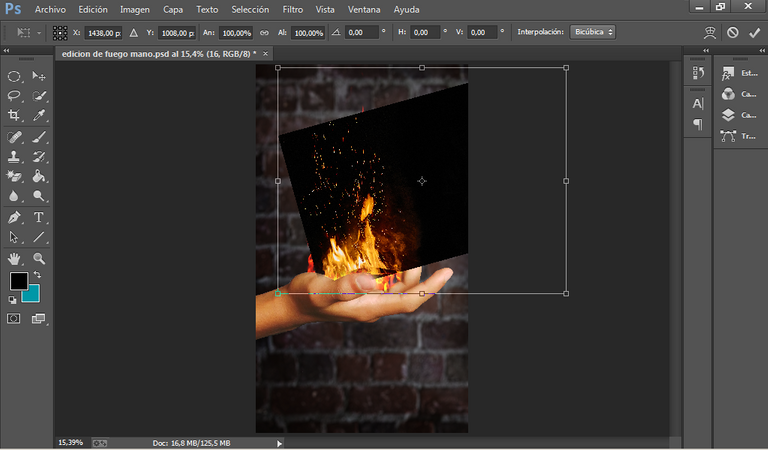Open the Edición menu
Image resolution: width=768 pixels, height=450 pixels.
pyautogui.click(x=93, y=9)
